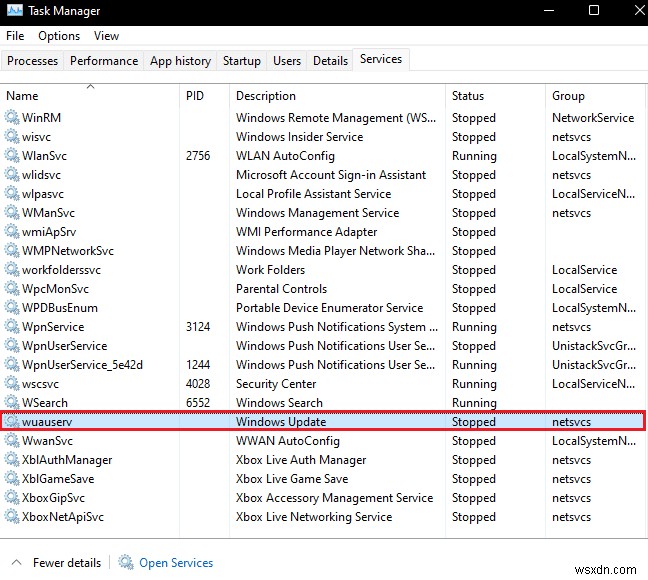Click the gear icon next to WManSvc
648x580 pixels.
pyautogui.click(x=12, y=212)
